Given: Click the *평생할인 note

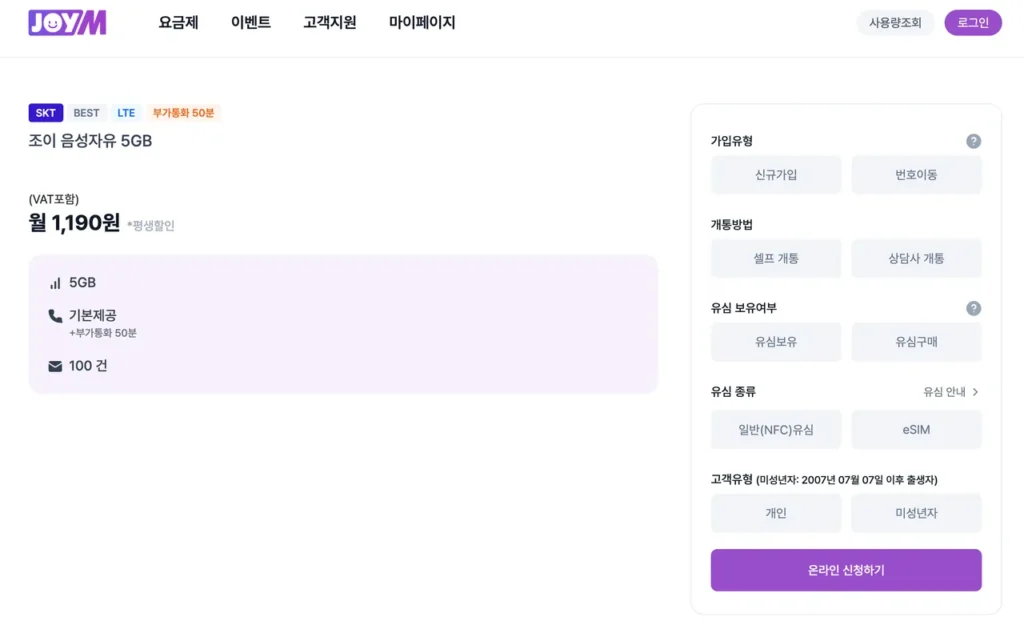Looking at the screenshot, I should tap(151, 225).
